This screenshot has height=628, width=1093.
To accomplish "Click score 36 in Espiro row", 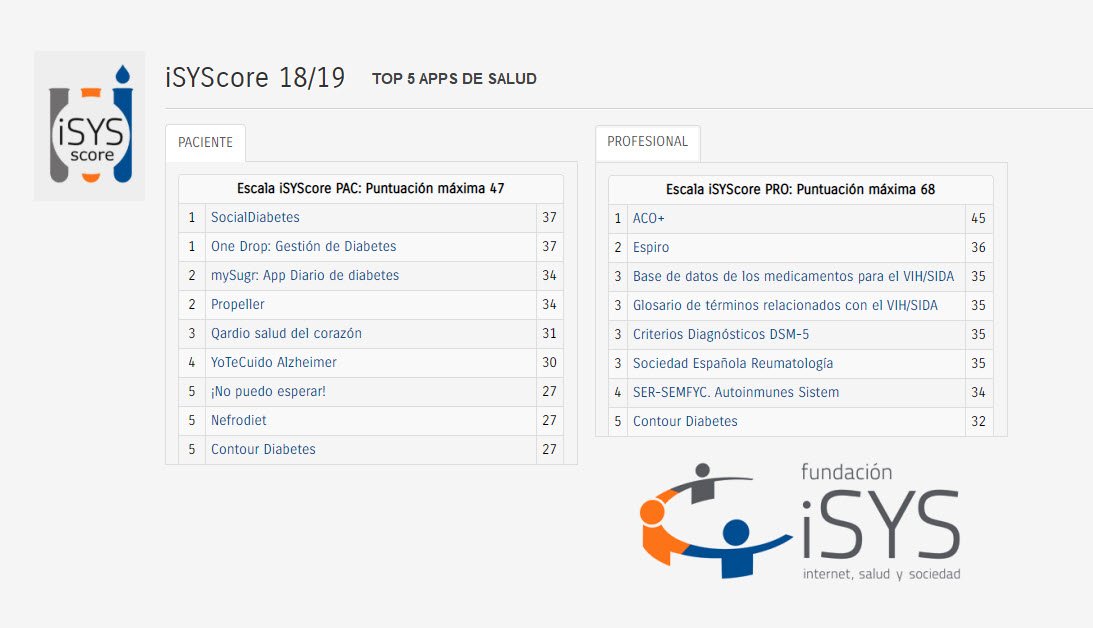I will (x=979, y=247).
